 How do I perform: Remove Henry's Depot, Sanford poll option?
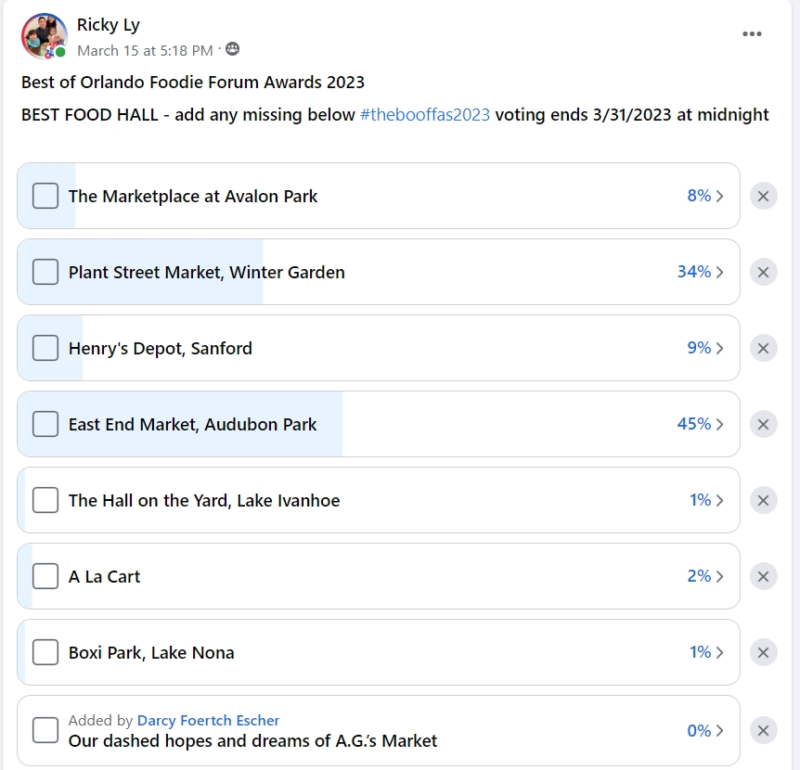click(x=763, y=348)
